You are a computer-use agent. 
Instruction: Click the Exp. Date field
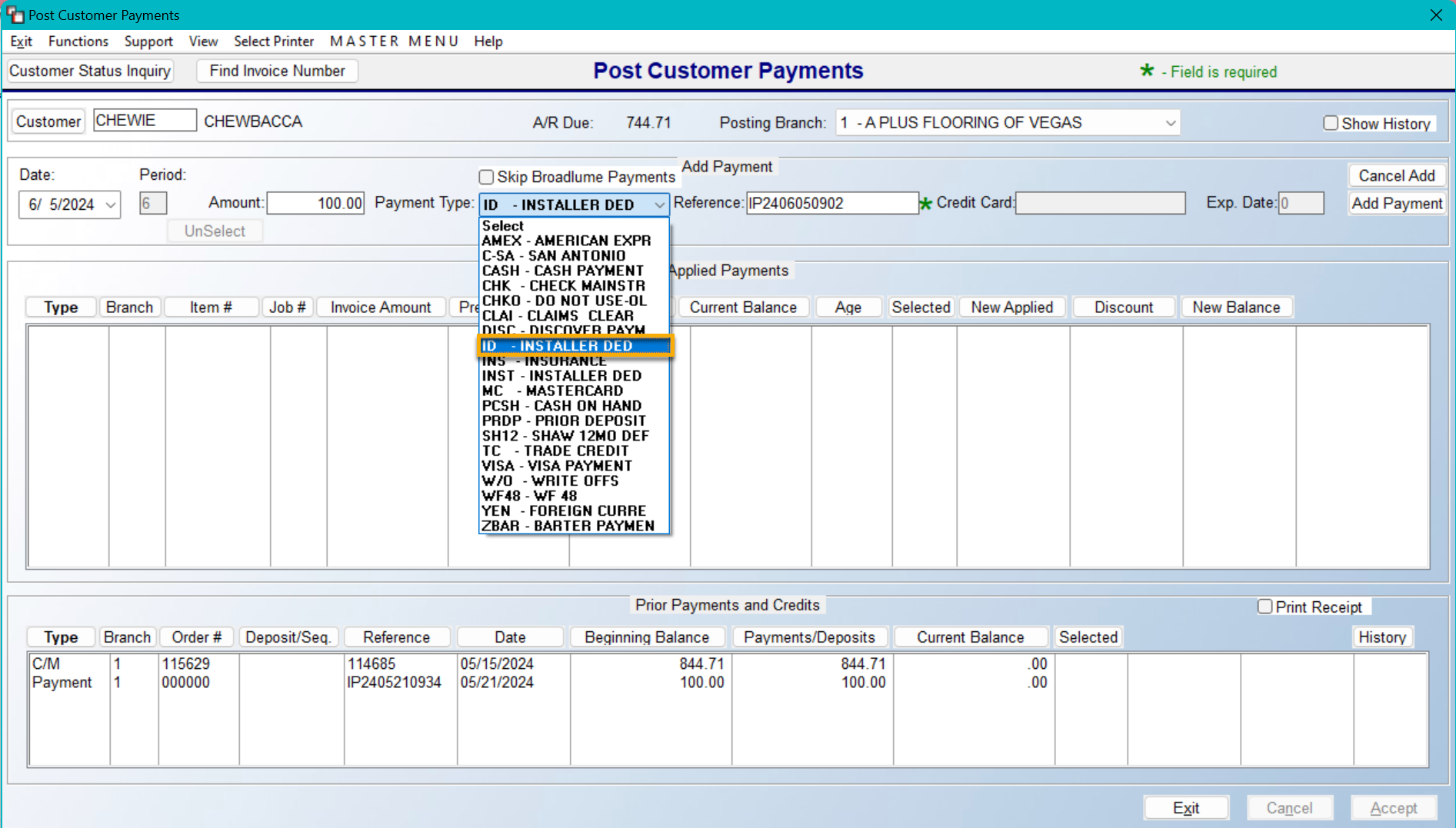1301,204
